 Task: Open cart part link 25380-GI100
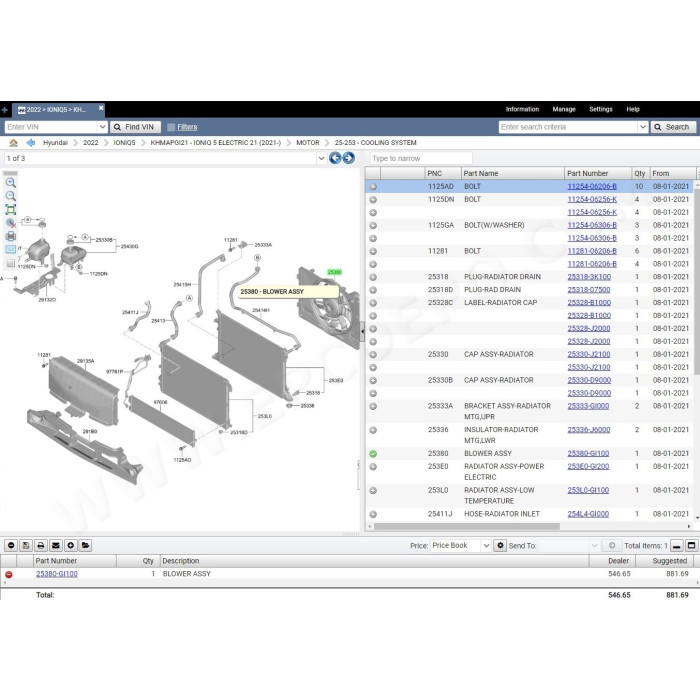tap(57, 574)
